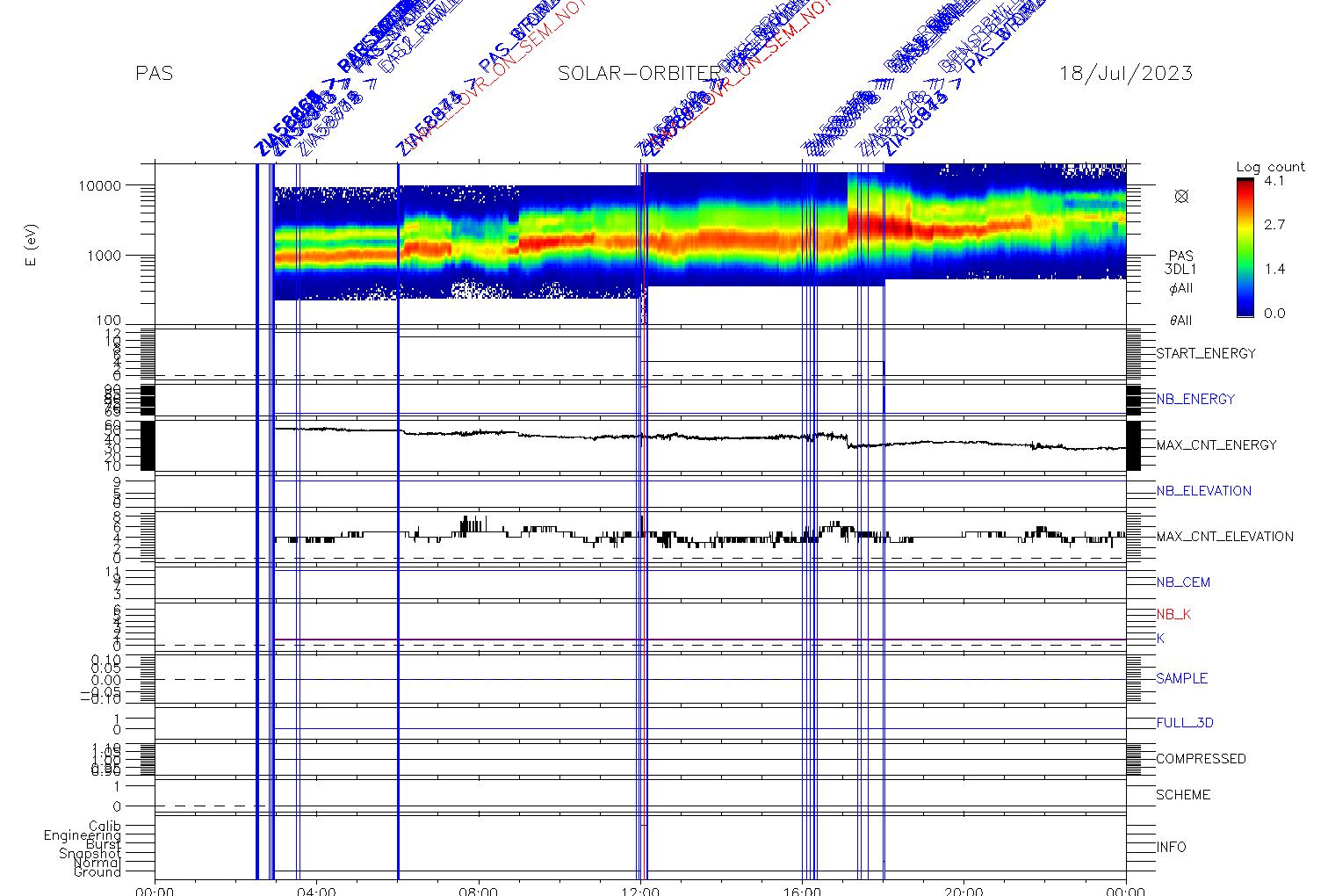
Task: Select the NB_ELEVATION panel label
Action: point(1203,491)
